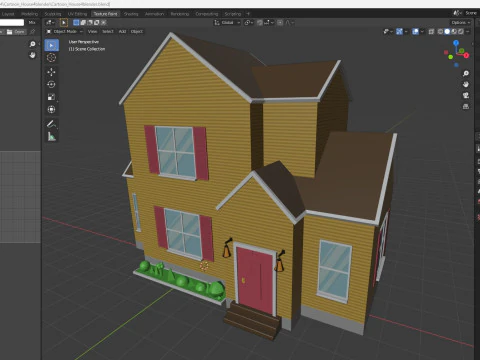Click the pin icon next to Open
480x360 pixels.
click(x=32, y=32)
